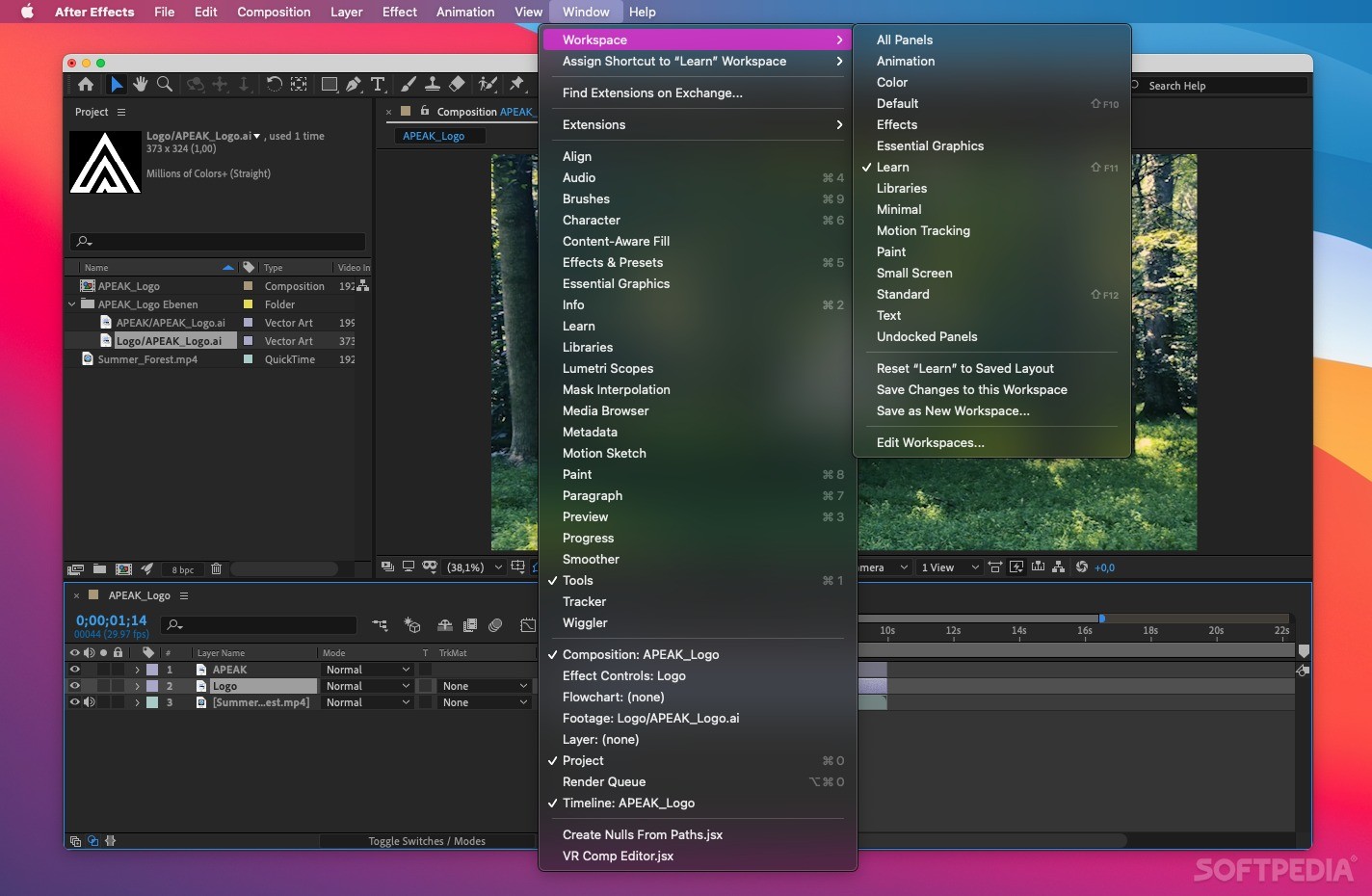Select Summer_Forest.mp4 in the Project panel

147,359
